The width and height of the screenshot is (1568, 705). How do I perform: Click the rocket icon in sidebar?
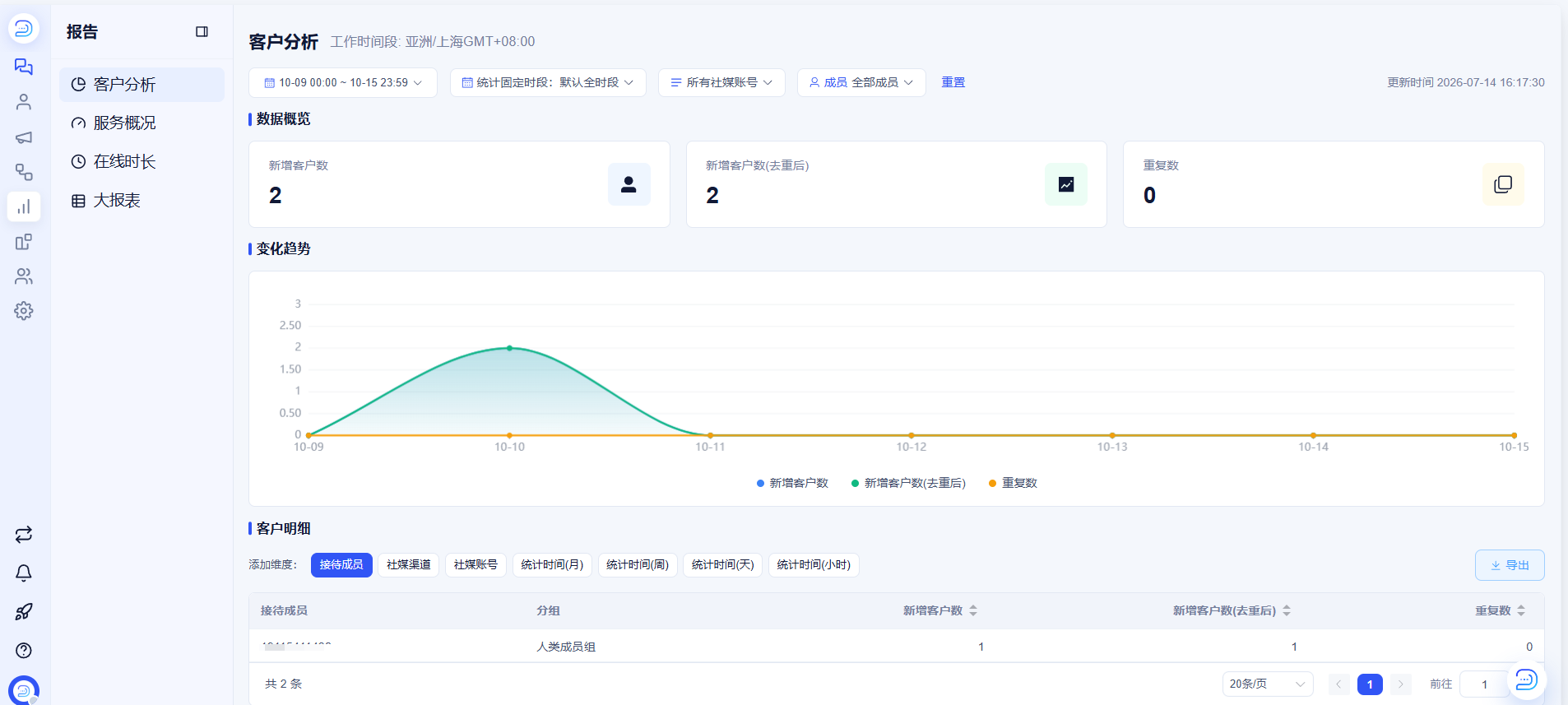[x=24, y=612]
